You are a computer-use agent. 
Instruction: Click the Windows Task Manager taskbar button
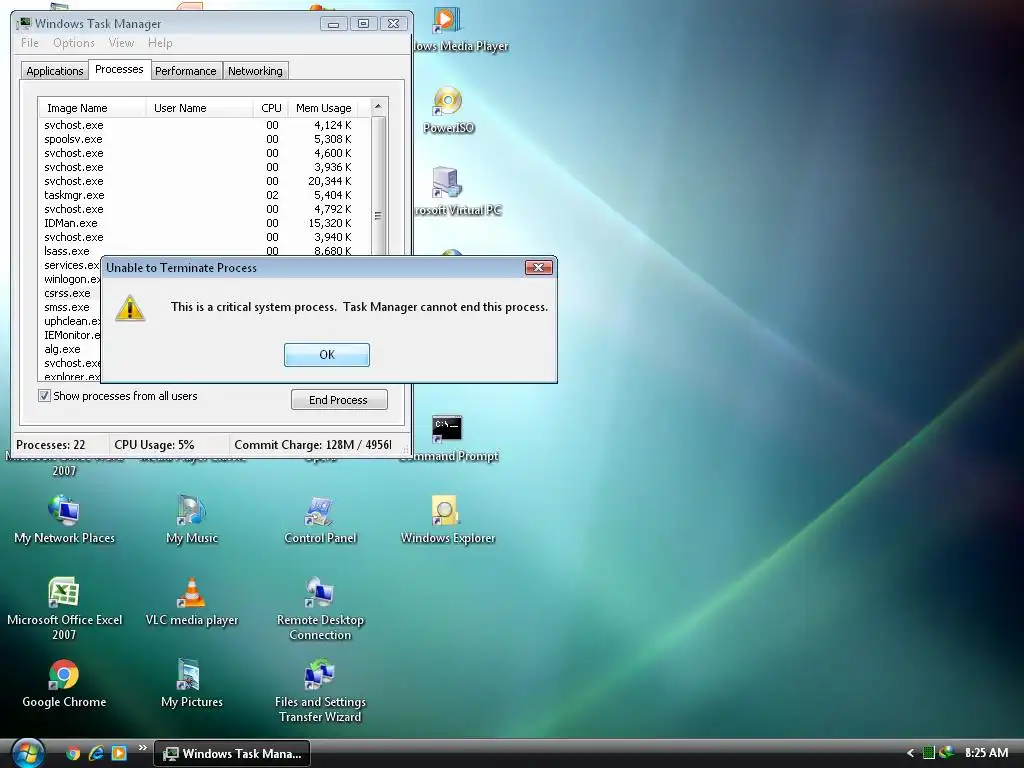(x=232, y=754)
